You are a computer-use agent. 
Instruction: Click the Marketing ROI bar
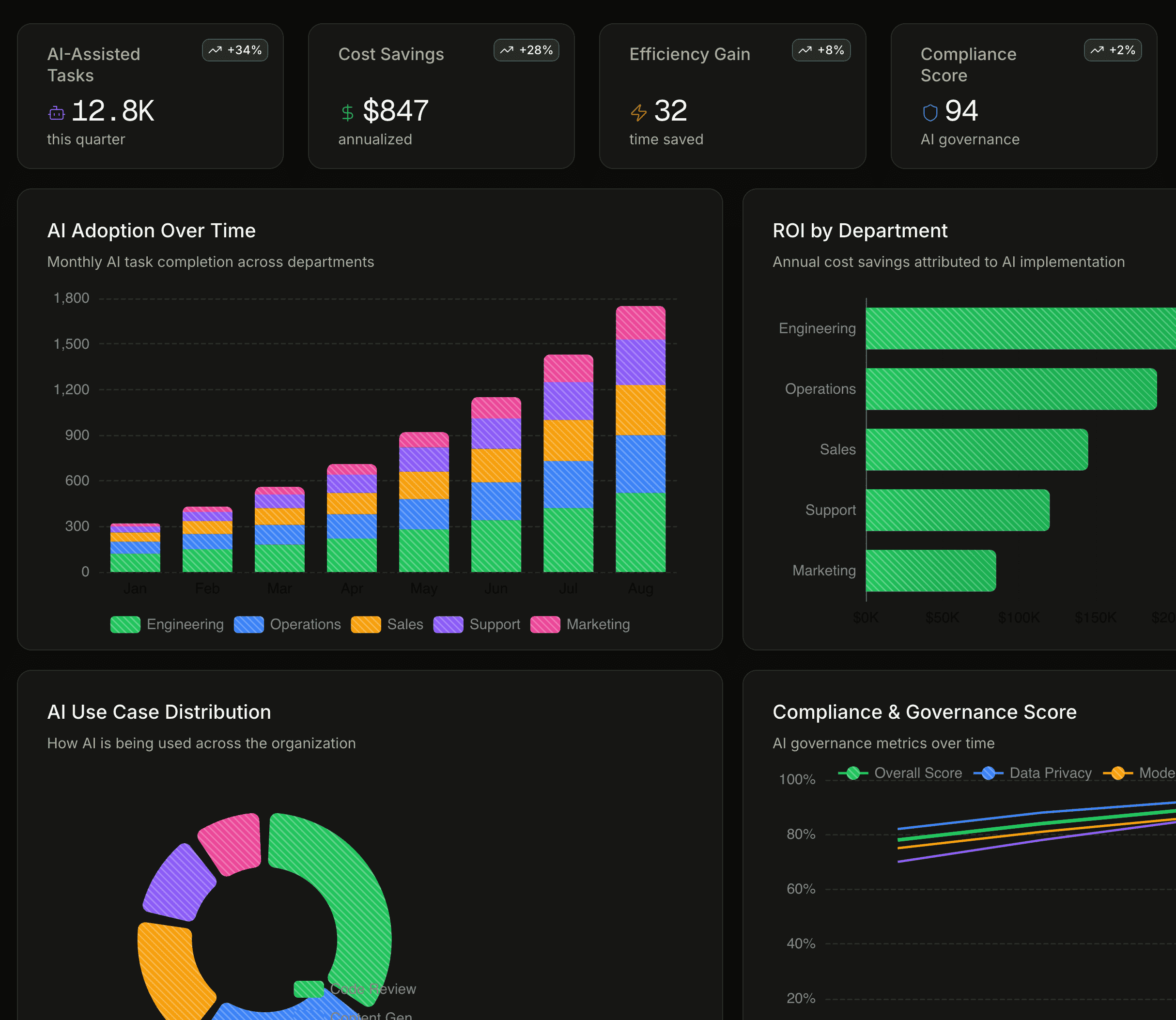point(930,571)
